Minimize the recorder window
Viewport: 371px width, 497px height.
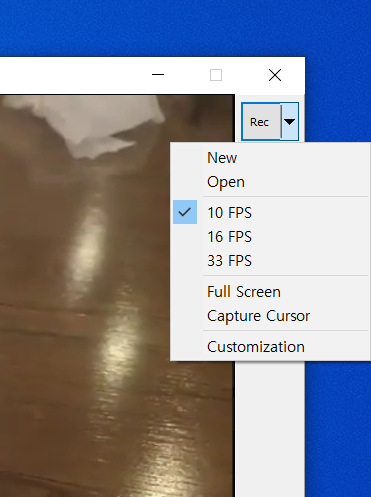(x=158, y=75)
